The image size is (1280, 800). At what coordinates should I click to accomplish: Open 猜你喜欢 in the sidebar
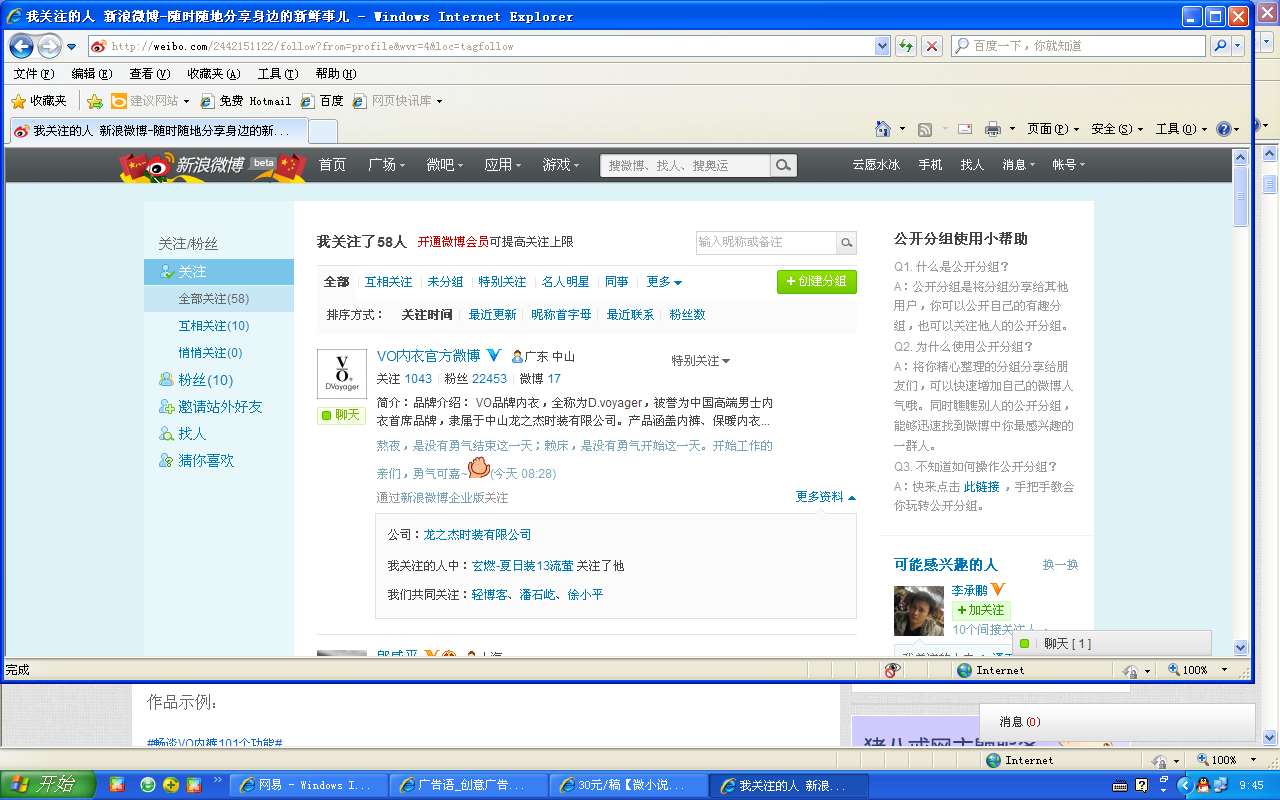point(206,461)
